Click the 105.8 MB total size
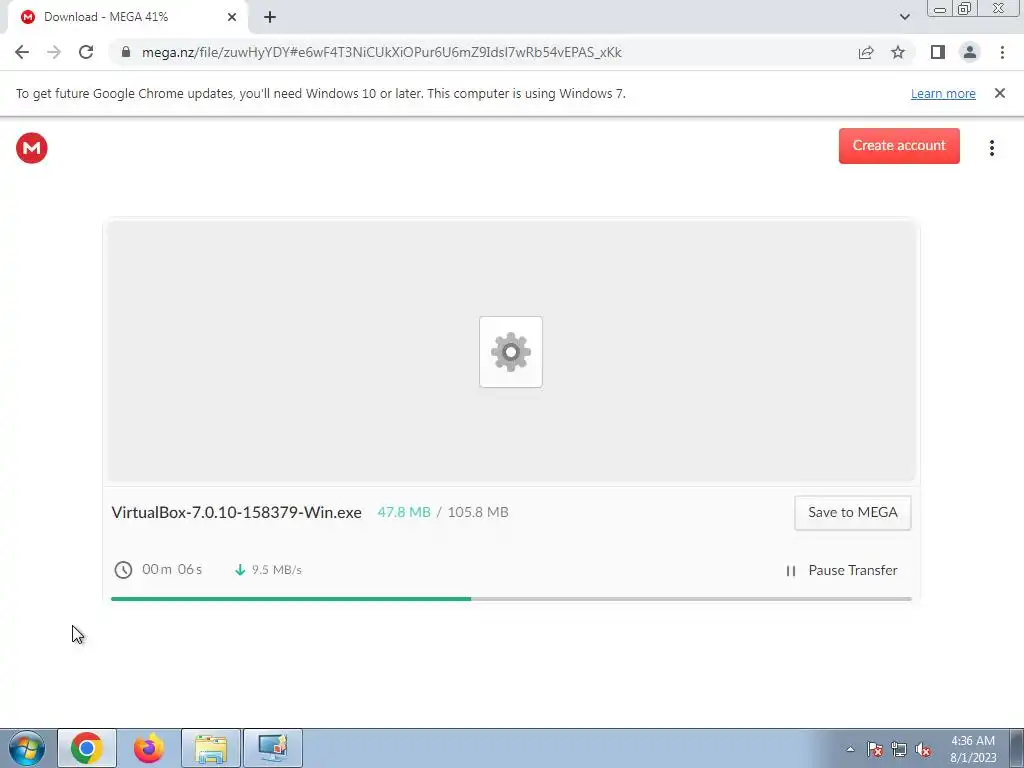This screenshot has height=768, width=1024. pos(478,512)
